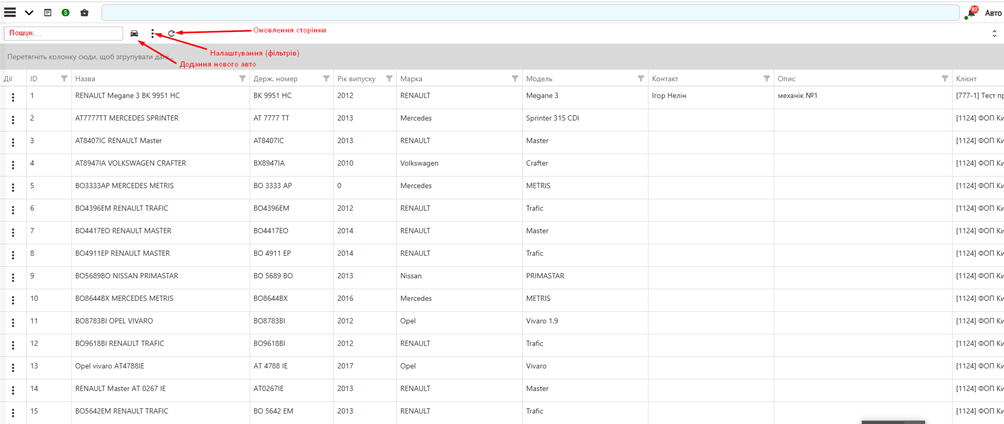1004x424 pixels.
Task: Select the "RENAULT Megane 3 BK 9951 HC" name cell
Action: (x=160, y=95)
